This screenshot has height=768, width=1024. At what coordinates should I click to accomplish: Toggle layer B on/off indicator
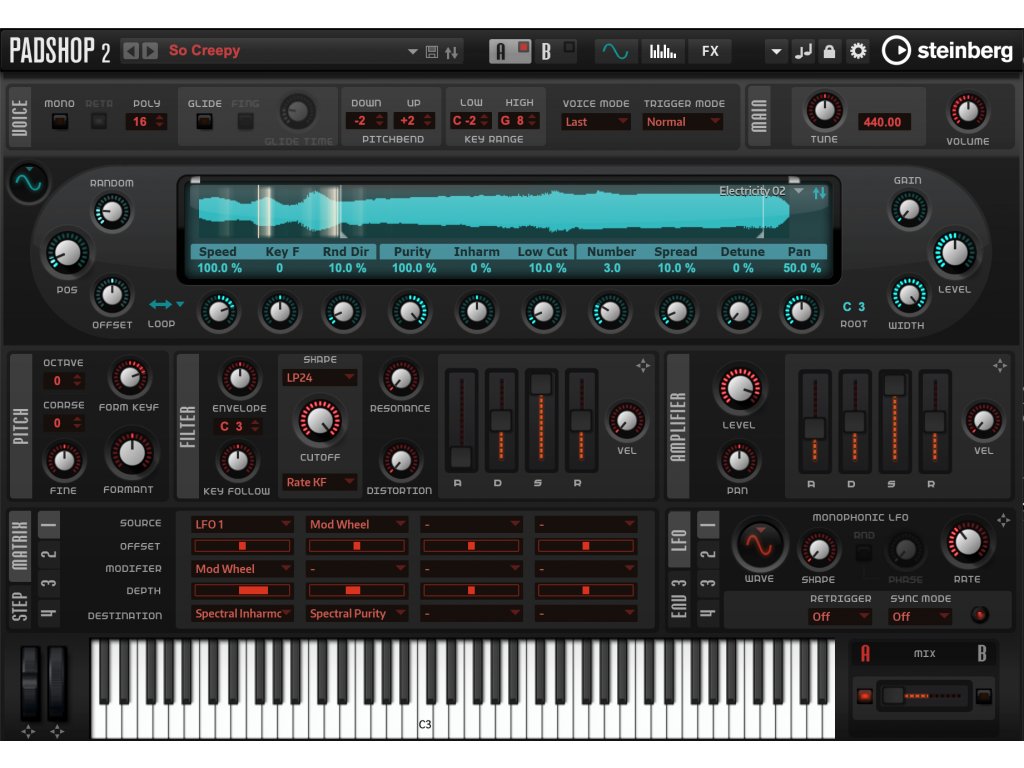[x=569, y=48]
